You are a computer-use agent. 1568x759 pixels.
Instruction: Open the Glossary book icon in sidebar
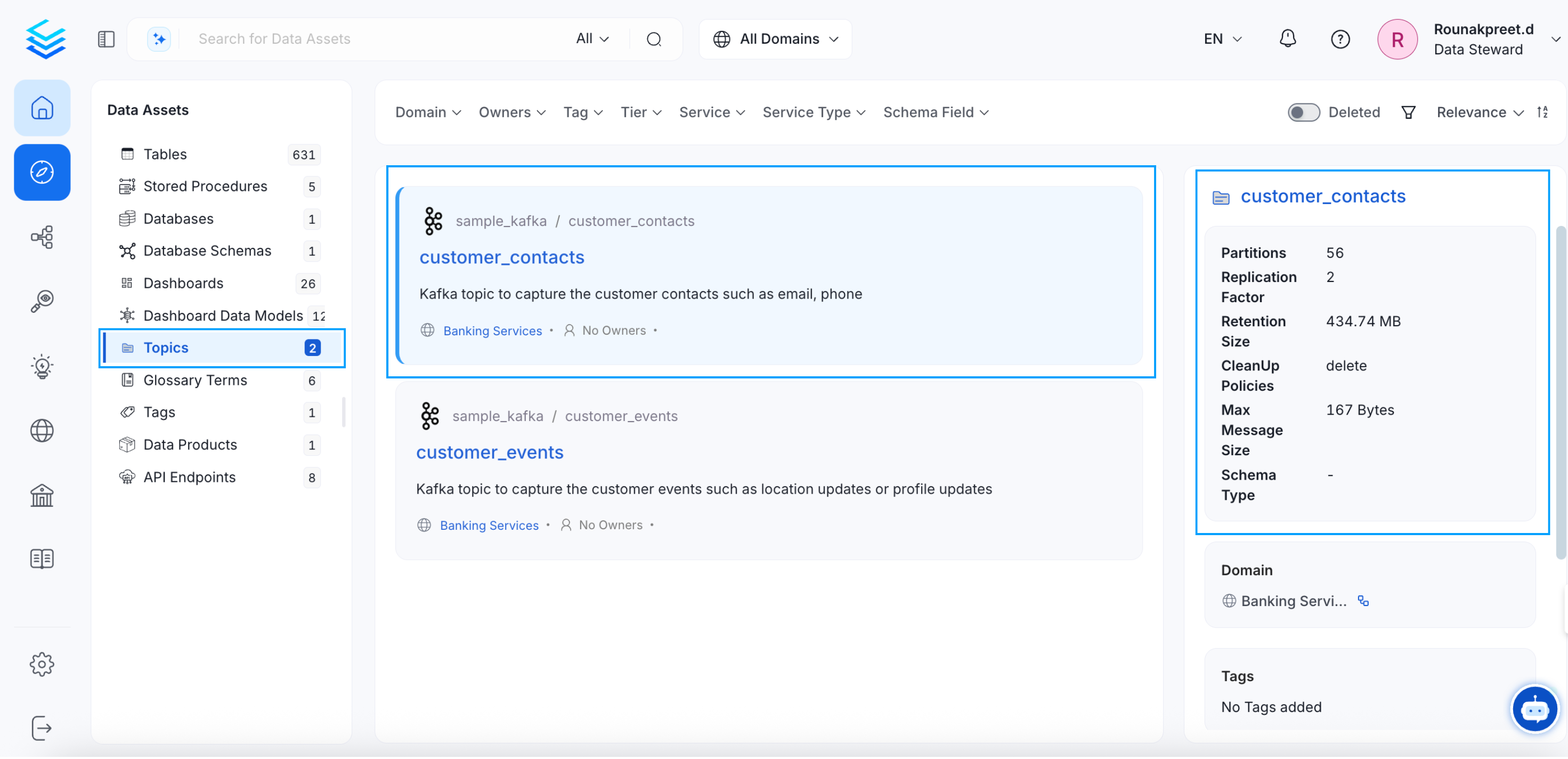click(42, 558)
